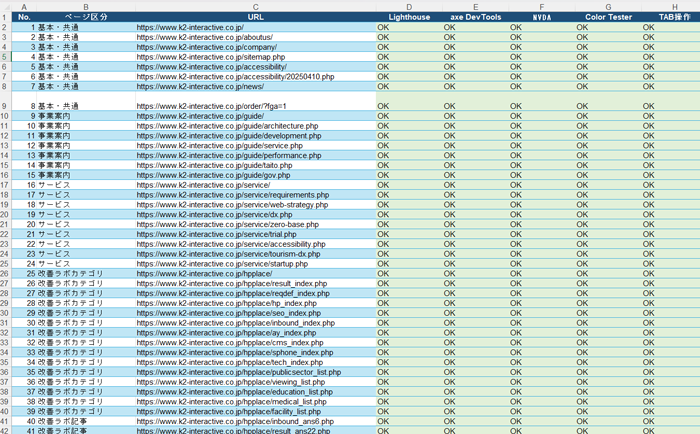This screenshot has width=700, height=434.
Task: Open the /guide/gov.php link
Action: [213, 175]
